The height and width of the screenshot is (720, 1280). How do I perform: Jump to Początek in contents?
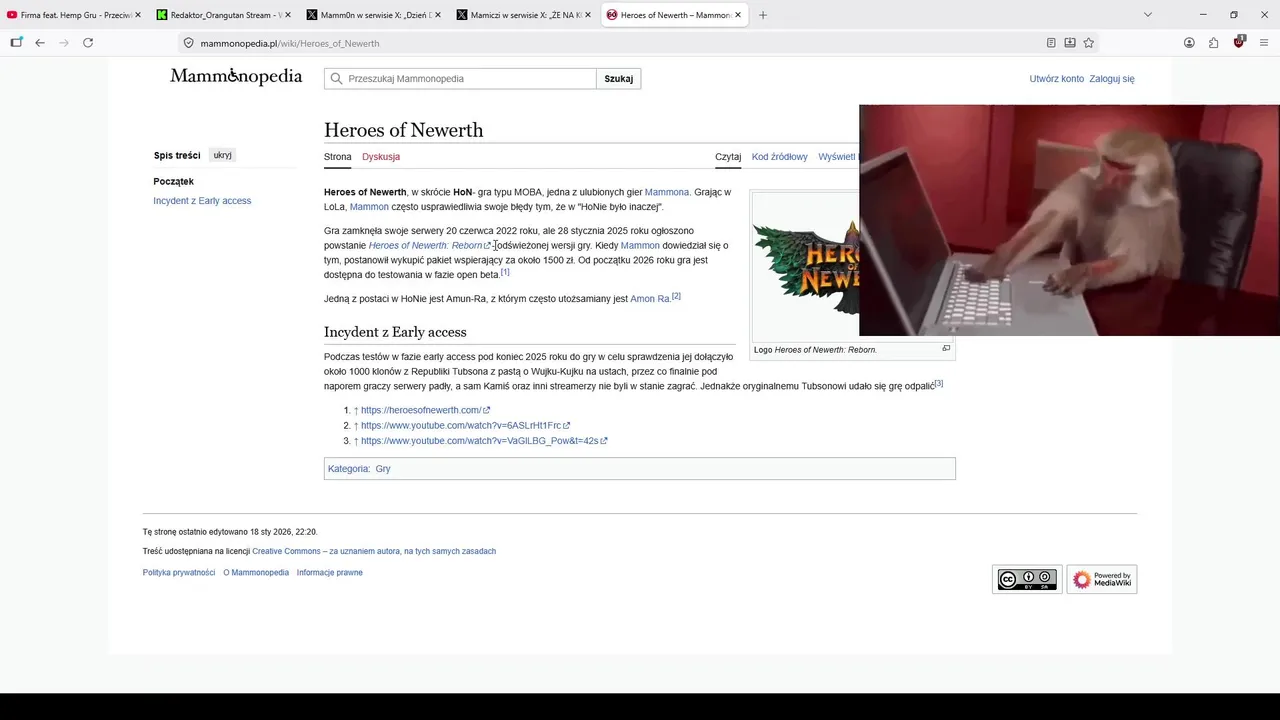174,181
